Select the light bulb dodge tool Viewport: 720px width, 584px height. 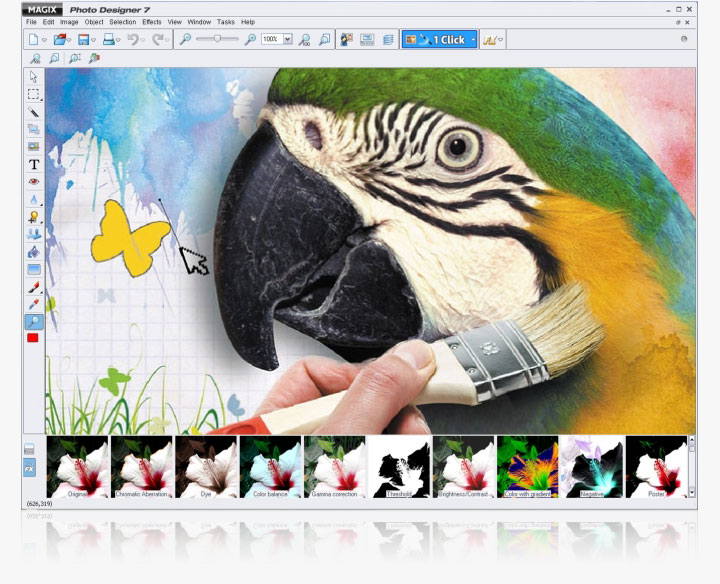[x=34, y=217]
